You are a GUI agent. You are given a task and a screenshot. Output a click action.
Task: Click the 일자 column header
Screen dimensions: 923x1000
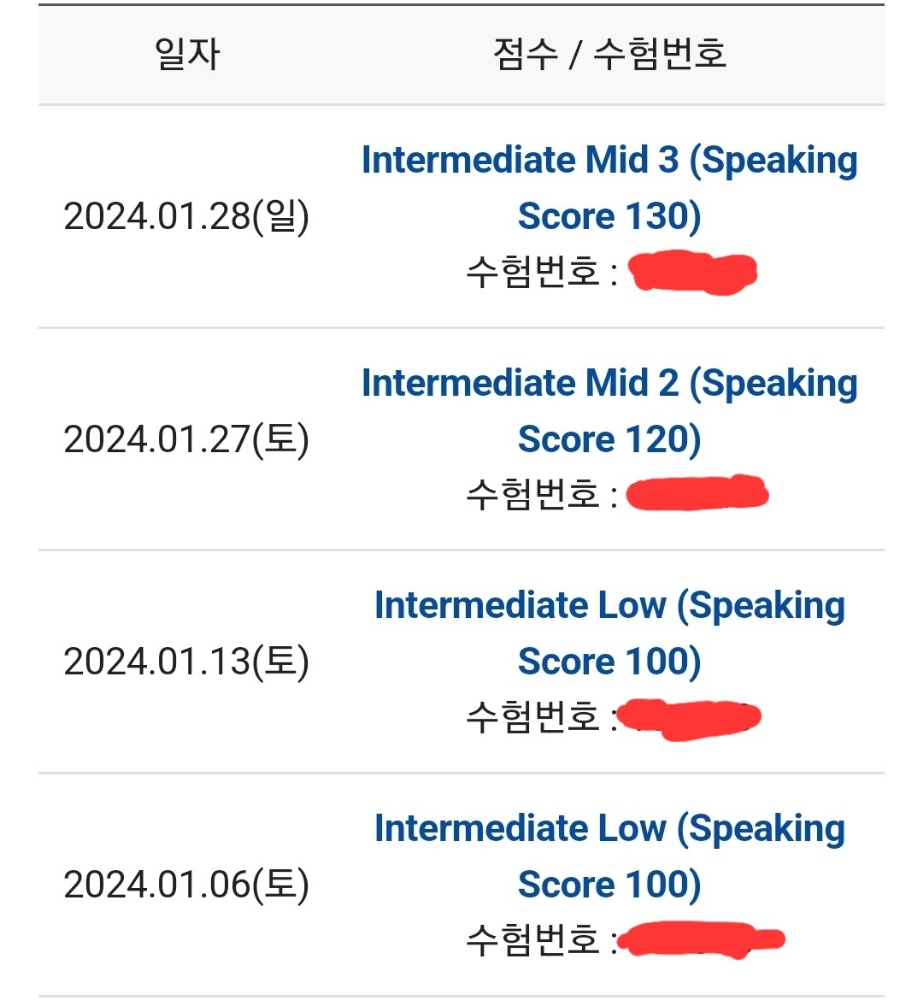(186, 53)
